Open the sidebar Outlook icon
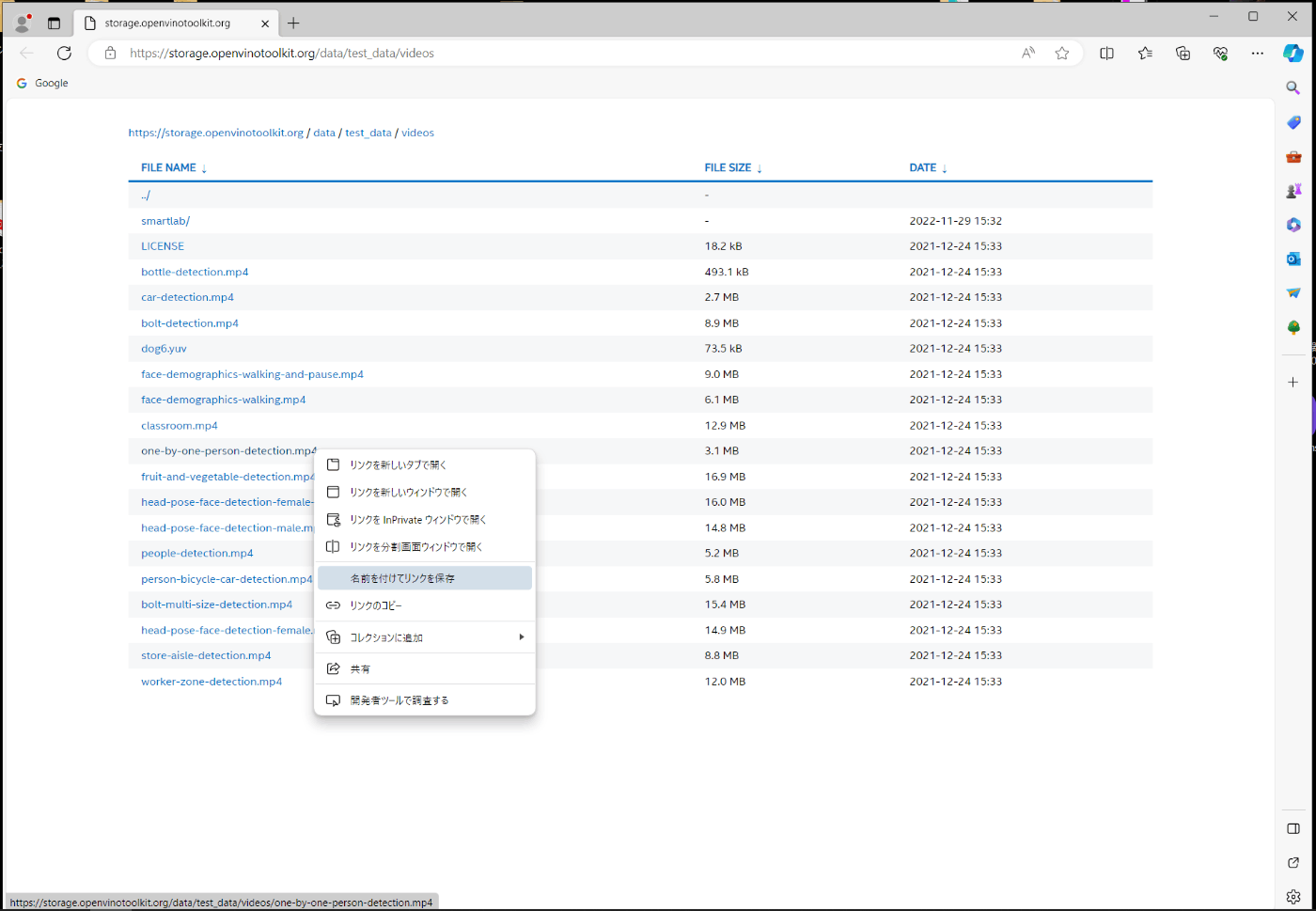Viewport: 1316px width, 911px height. [x=1293, y=259]
